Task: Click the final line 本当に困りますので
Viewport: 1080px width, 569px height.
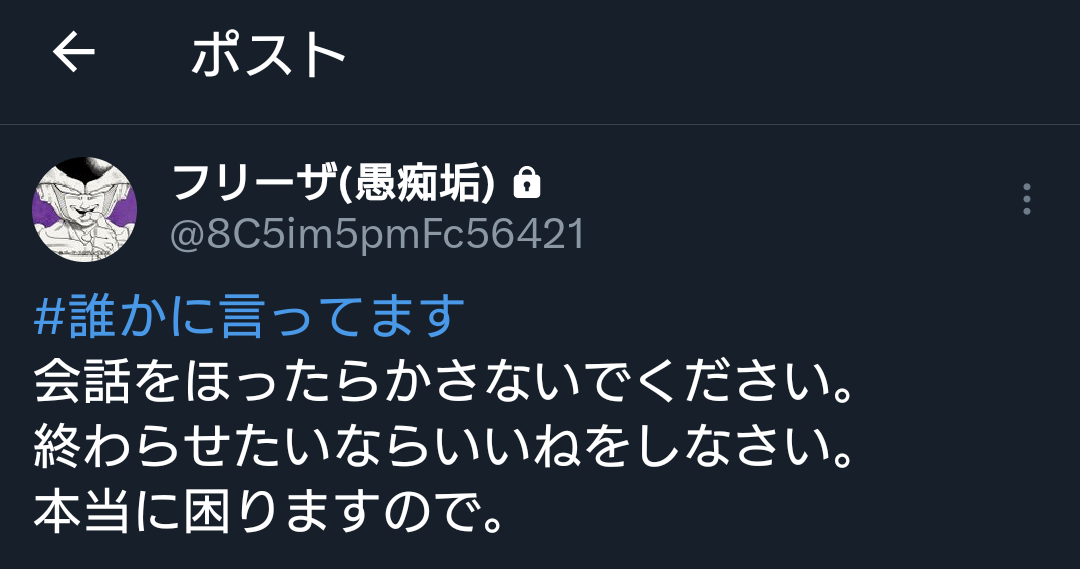Action: click(x=269, y=513)
